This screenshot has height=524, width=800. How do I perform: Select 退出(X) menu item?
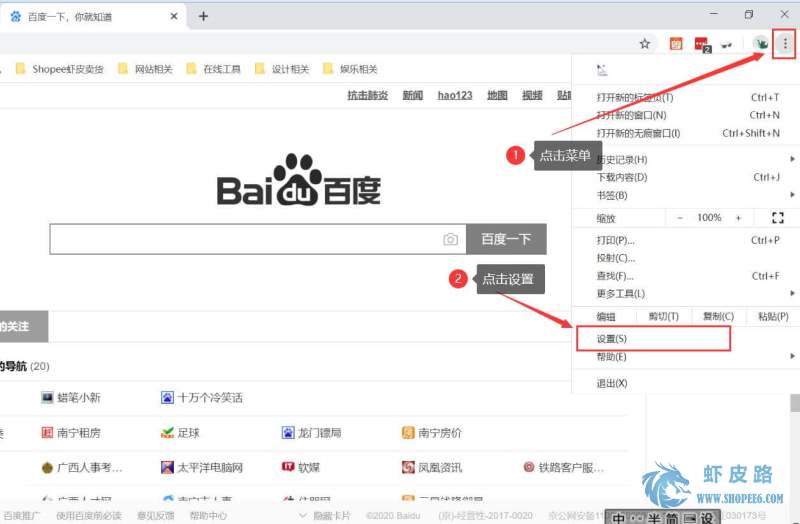686,383
